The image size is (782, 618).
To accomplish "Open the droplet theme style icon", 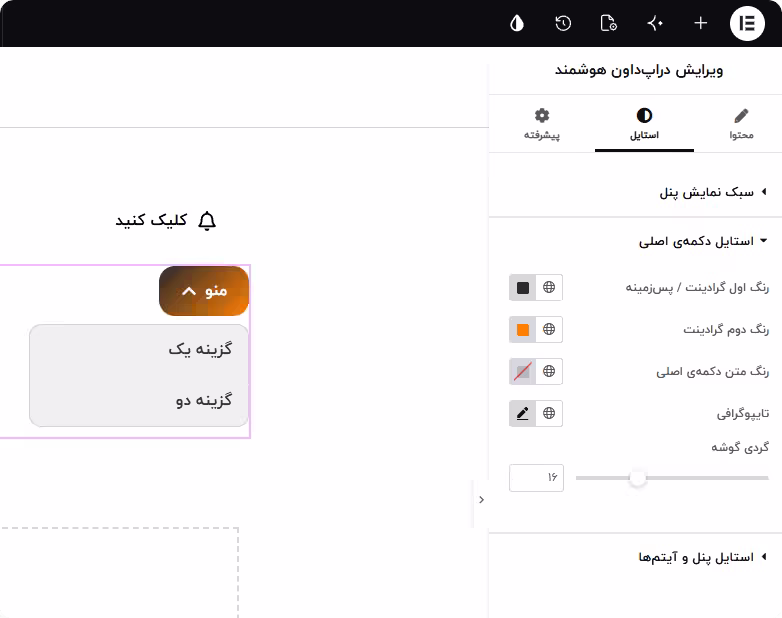I will coord(517,23).
